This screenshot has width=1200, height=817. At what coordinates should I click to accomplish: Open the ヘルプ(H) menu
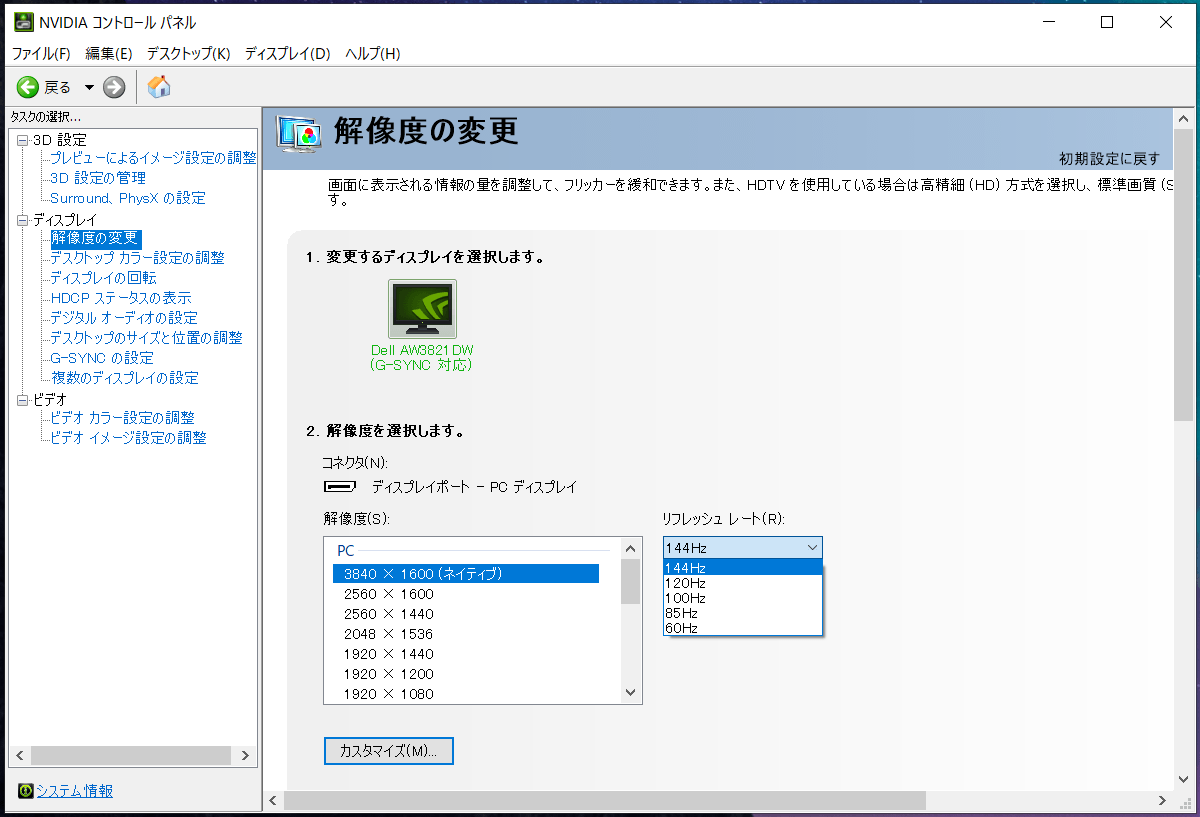(x=372, y=53)
